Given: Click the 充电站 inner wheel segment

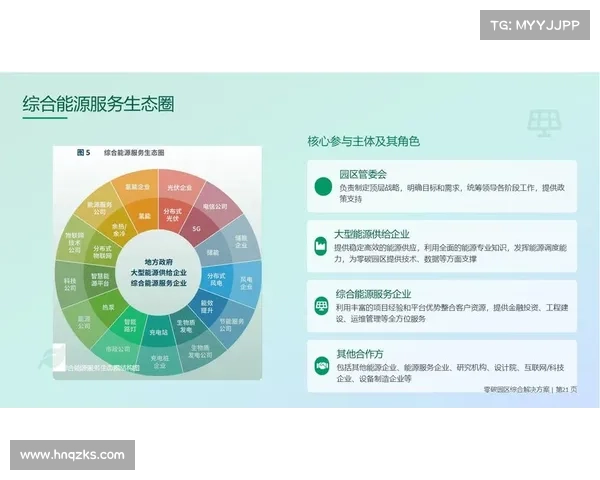Looking at the screenshot, I should (159, 333).
